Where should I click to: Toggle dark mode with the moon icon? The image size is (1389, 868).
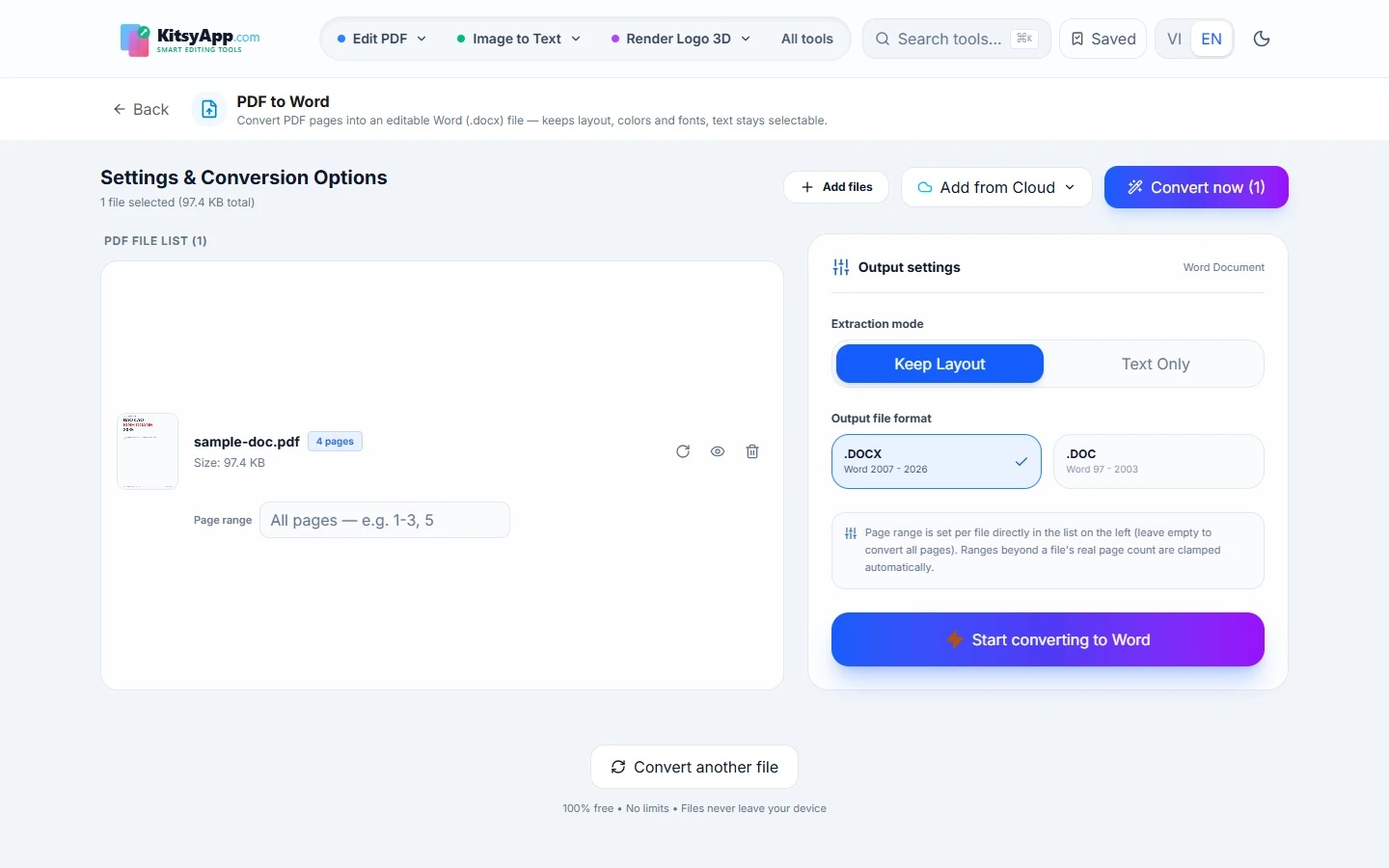point(1262,39)
